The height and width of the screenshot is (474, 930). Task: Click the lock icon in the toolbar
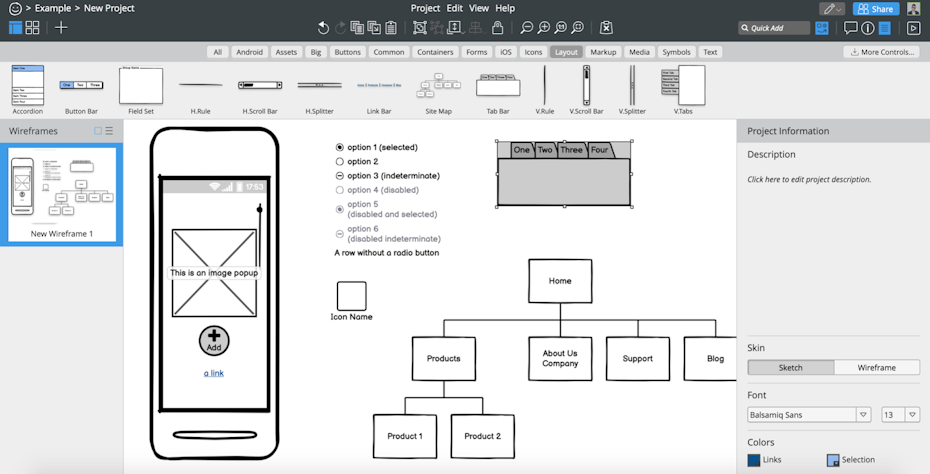498,28
